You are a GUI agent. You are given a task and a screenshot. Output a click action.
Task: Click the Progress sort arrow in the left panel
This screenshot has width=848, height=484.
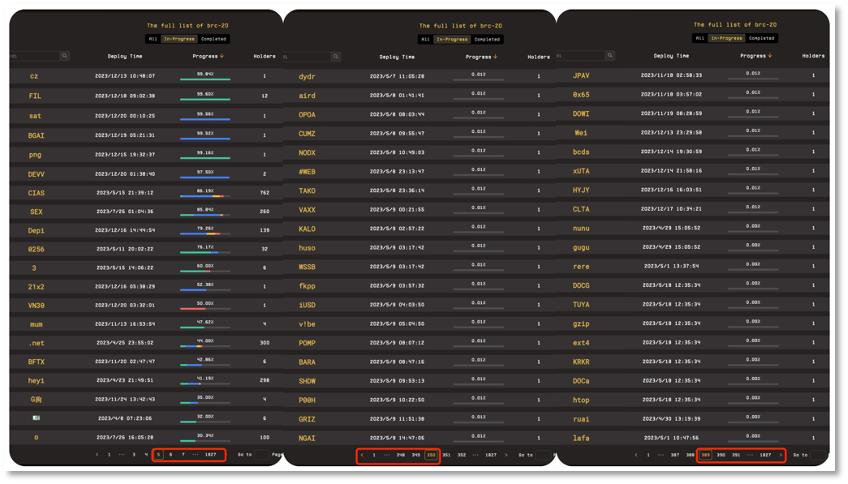tap(222, 56)
